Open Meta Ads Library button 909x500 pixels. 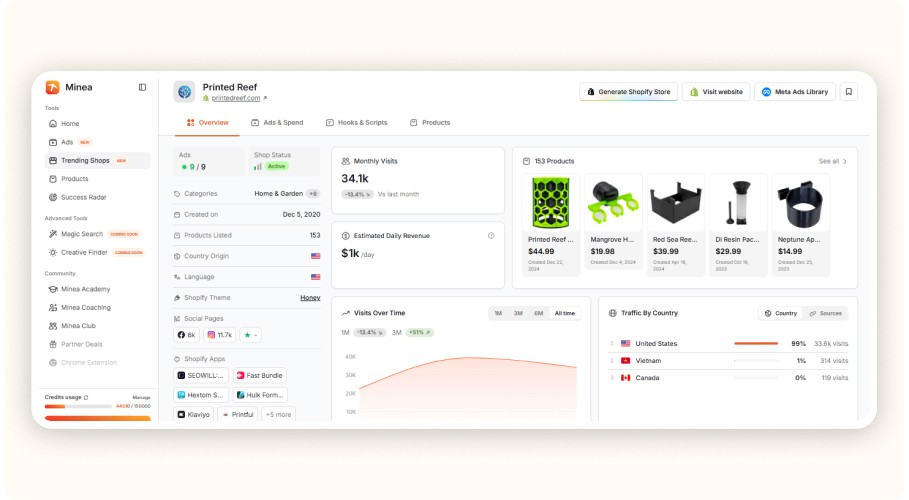tap(795, 92)
